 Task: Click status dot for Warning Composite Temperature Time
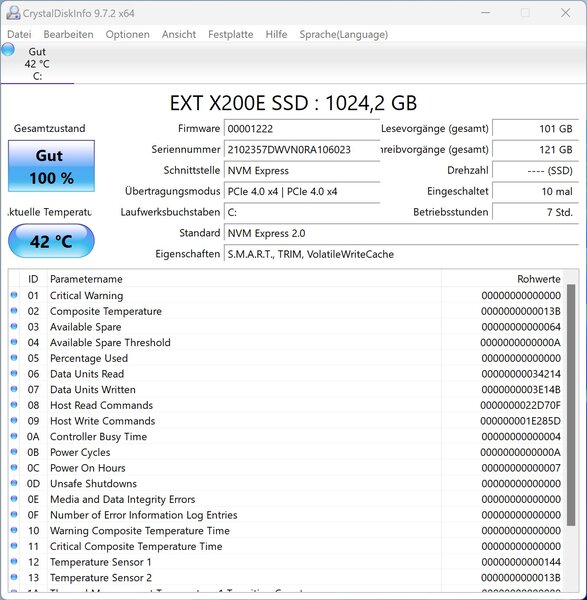click(x=14, y=530)
